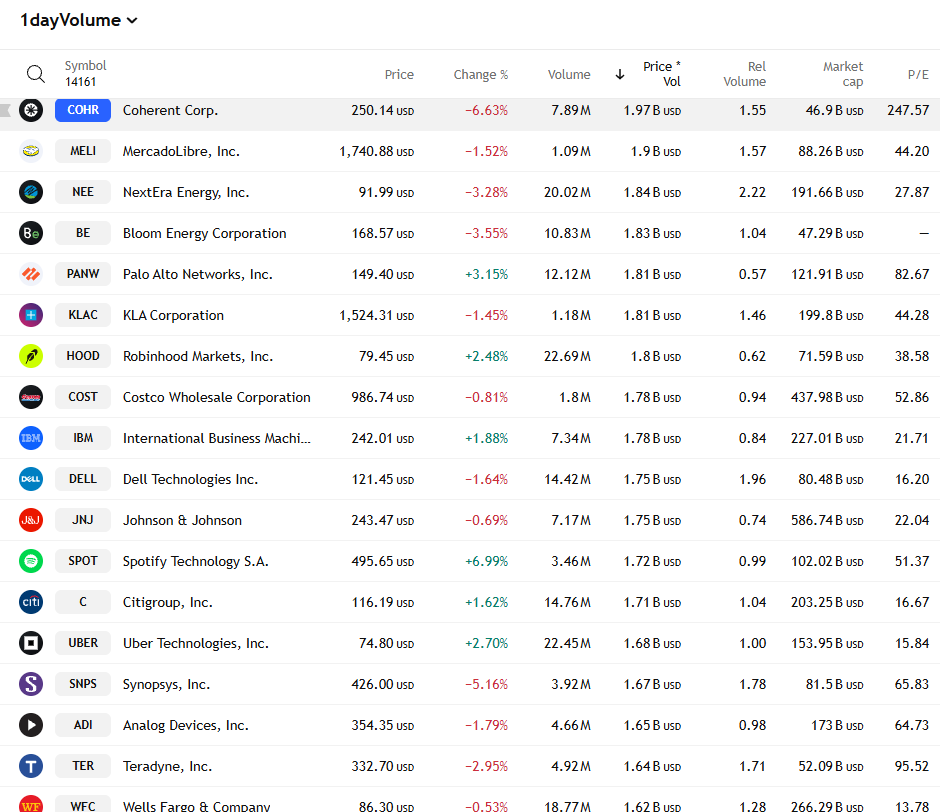This screenshot has height=812, width=940.
Task: Click Uber Price*Vol 1.68 B USD
Action: (x=652, y=643)
